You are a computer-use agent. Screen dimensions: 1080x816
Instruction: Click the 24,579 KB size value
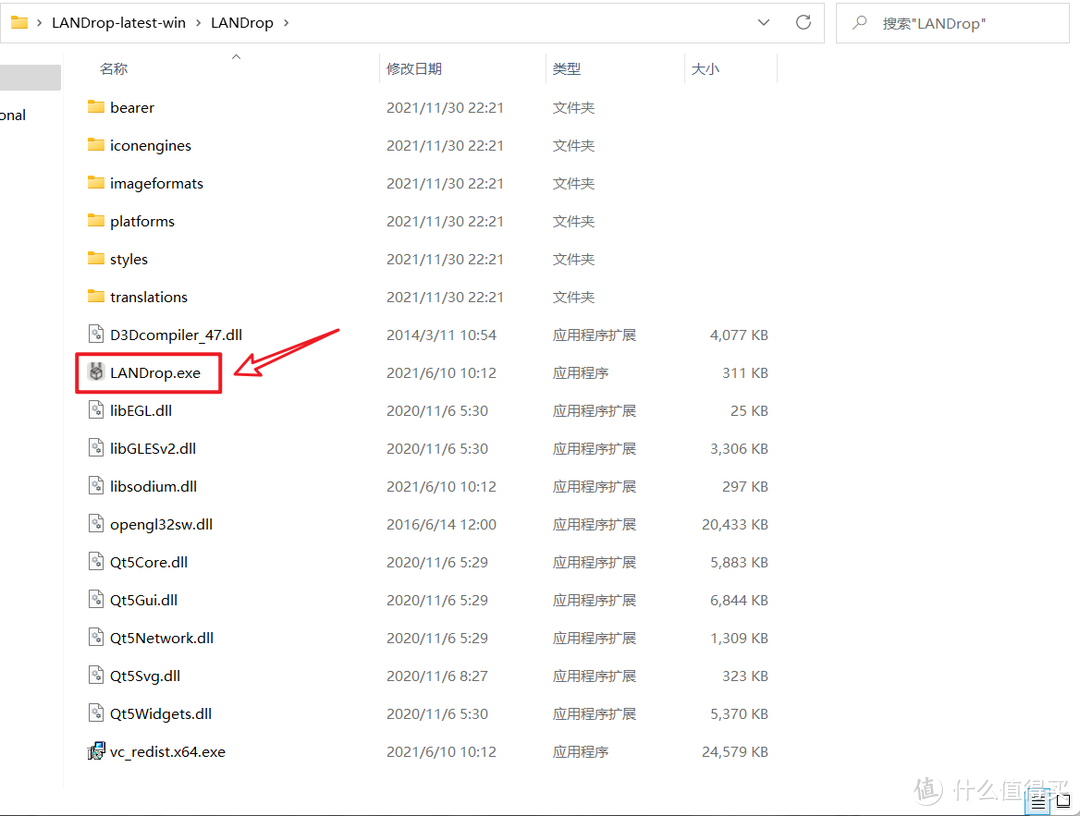point(735,751)
